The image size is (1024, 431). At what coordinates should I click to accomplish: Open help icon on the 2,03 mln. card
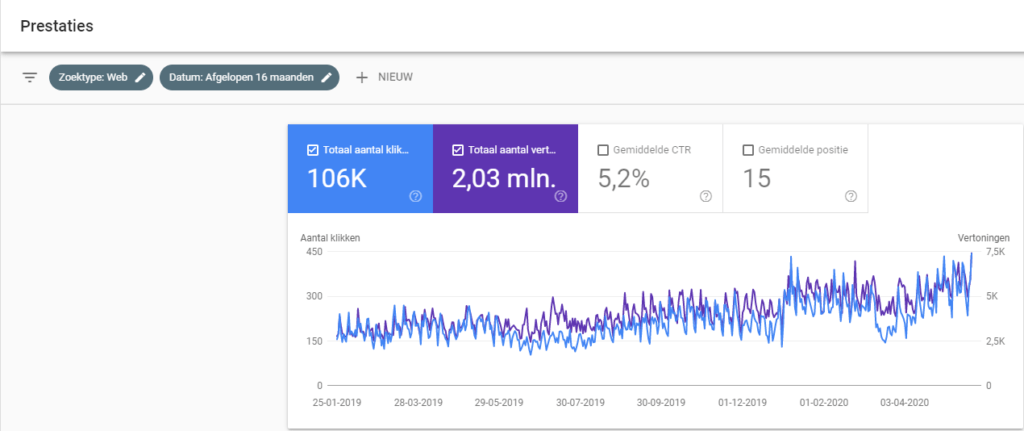[560, 196]
